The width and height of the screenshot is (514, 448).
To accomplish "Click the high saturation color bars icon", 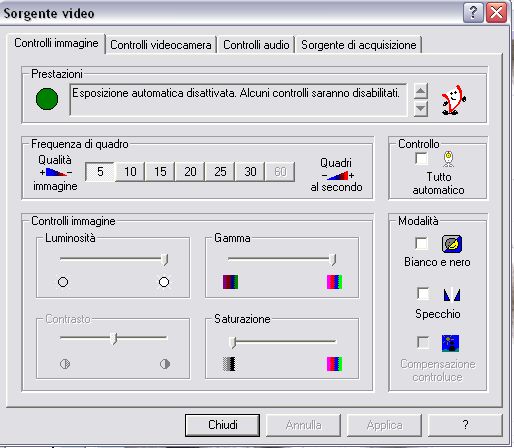I will pyautogui.click(x=334, y=364).
